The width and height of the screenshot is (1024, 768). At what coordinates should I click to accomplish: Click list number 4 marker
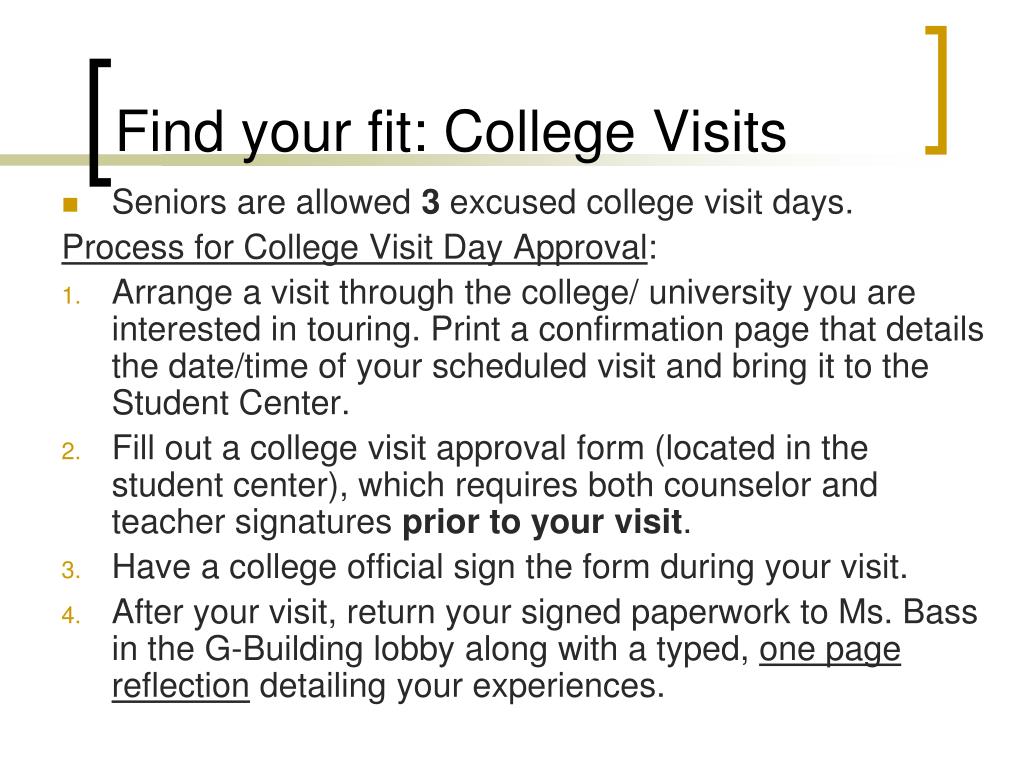tap(71, 616)
